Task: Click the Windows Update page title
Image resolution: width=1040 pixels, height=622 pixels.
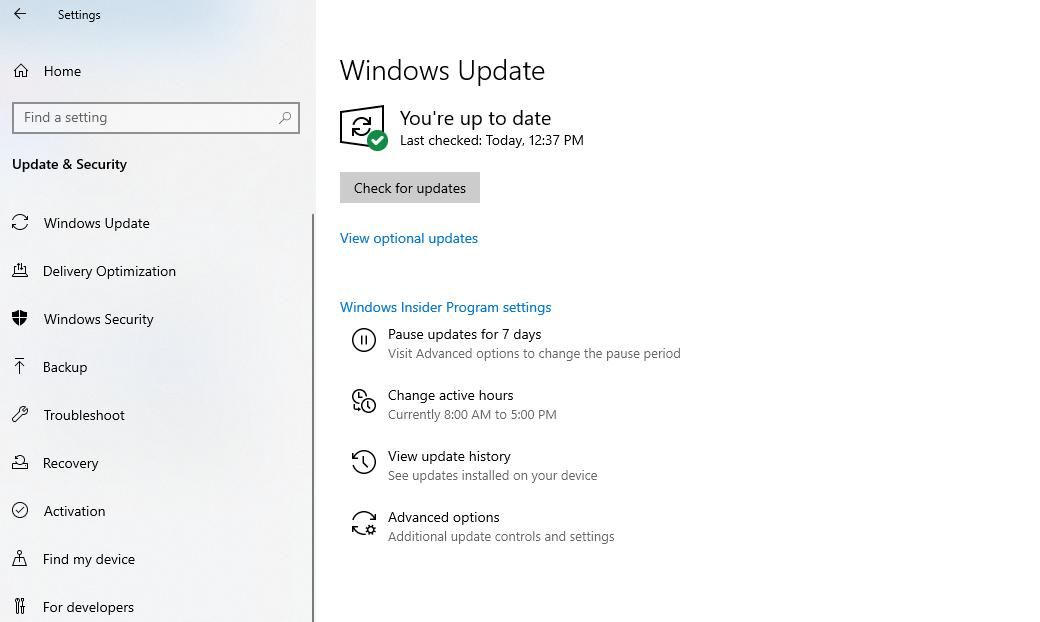Action: 442,70
